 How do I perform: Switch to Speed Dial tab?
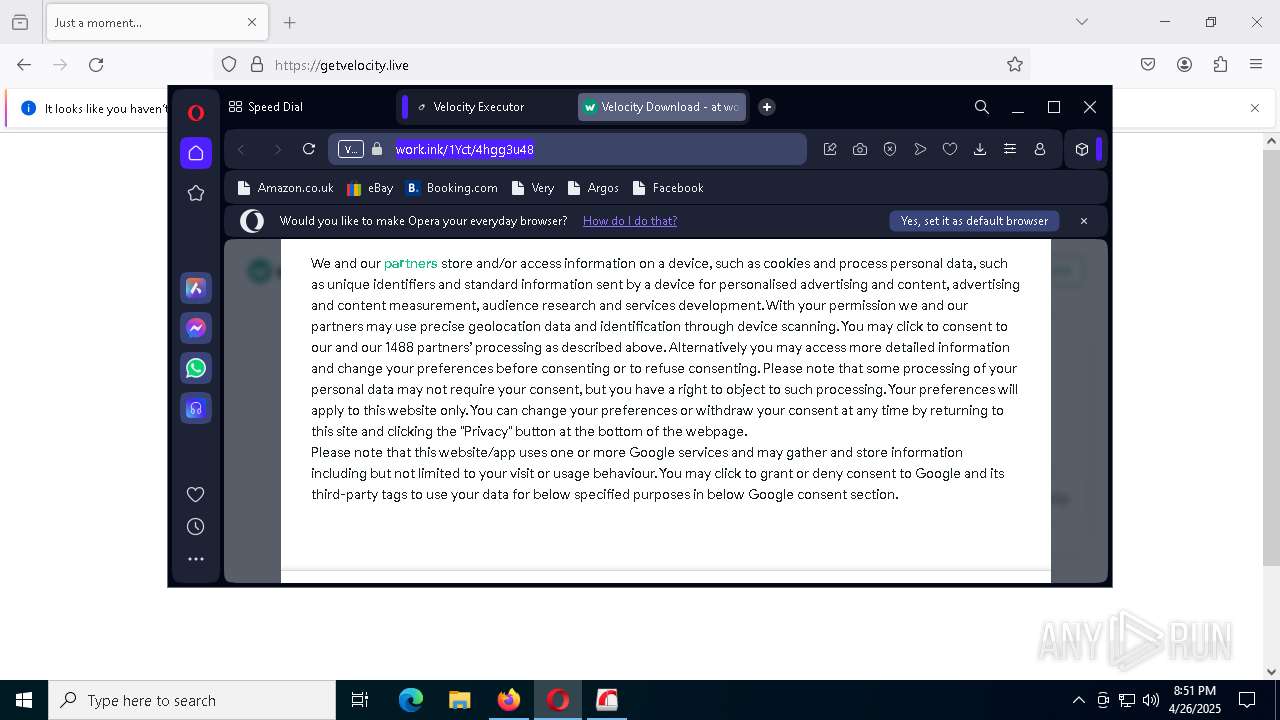pos(266,107)
